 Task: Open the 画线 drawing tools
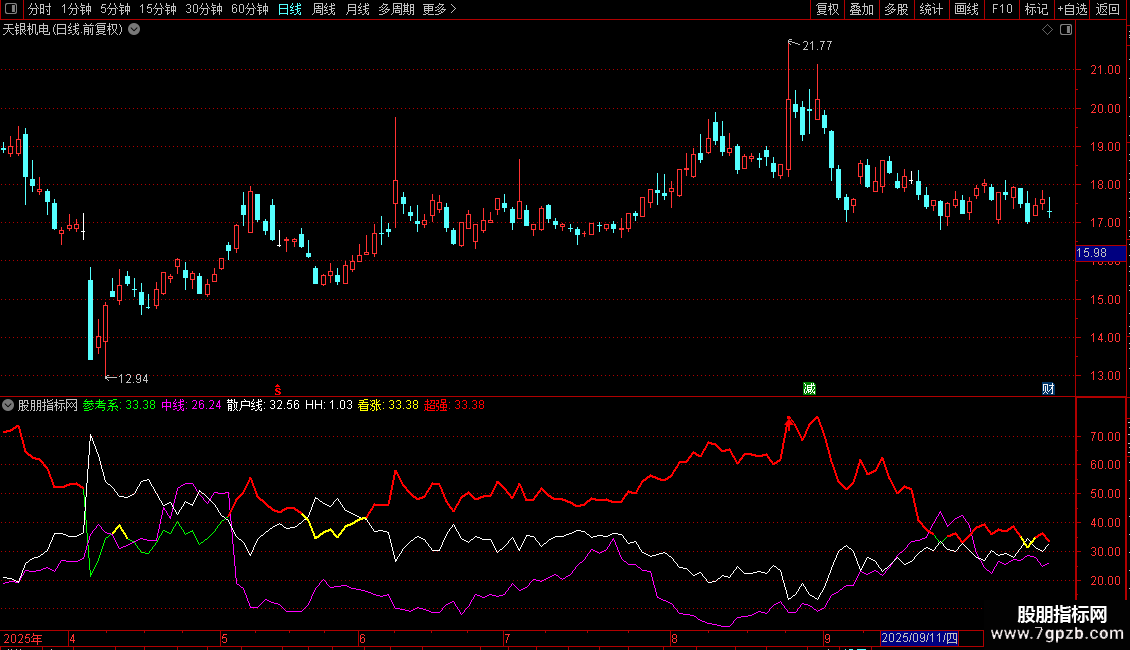tap(966, 9)
